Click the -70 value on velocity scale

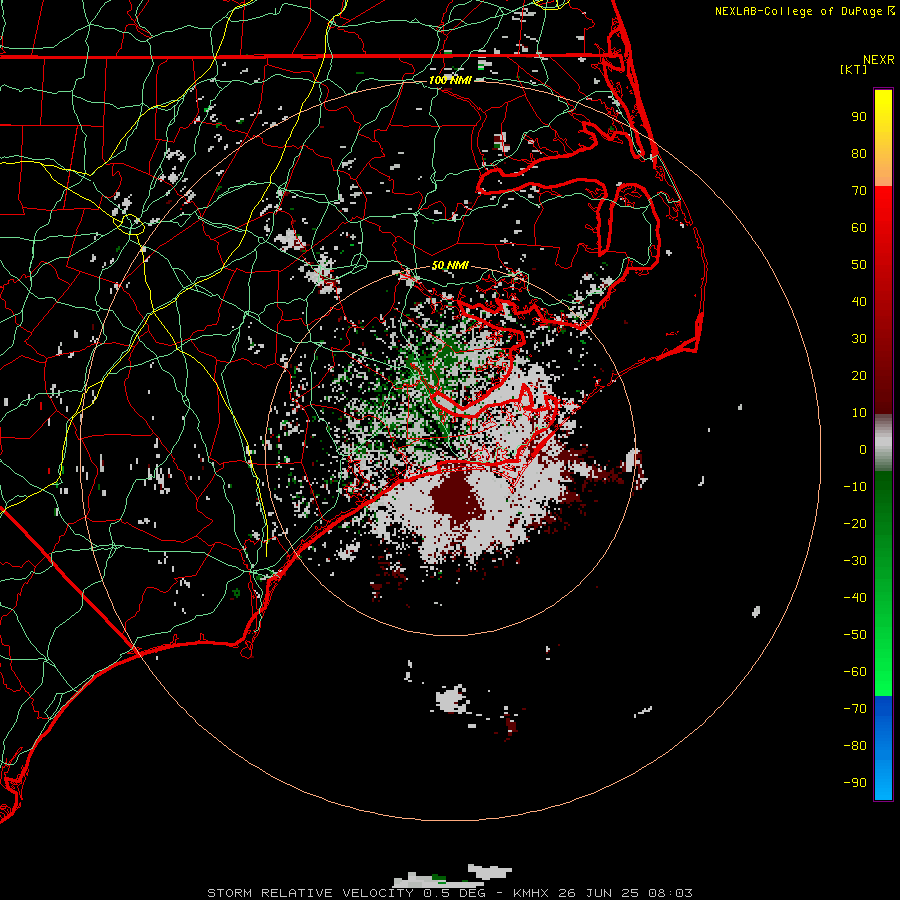coord(855,709)
